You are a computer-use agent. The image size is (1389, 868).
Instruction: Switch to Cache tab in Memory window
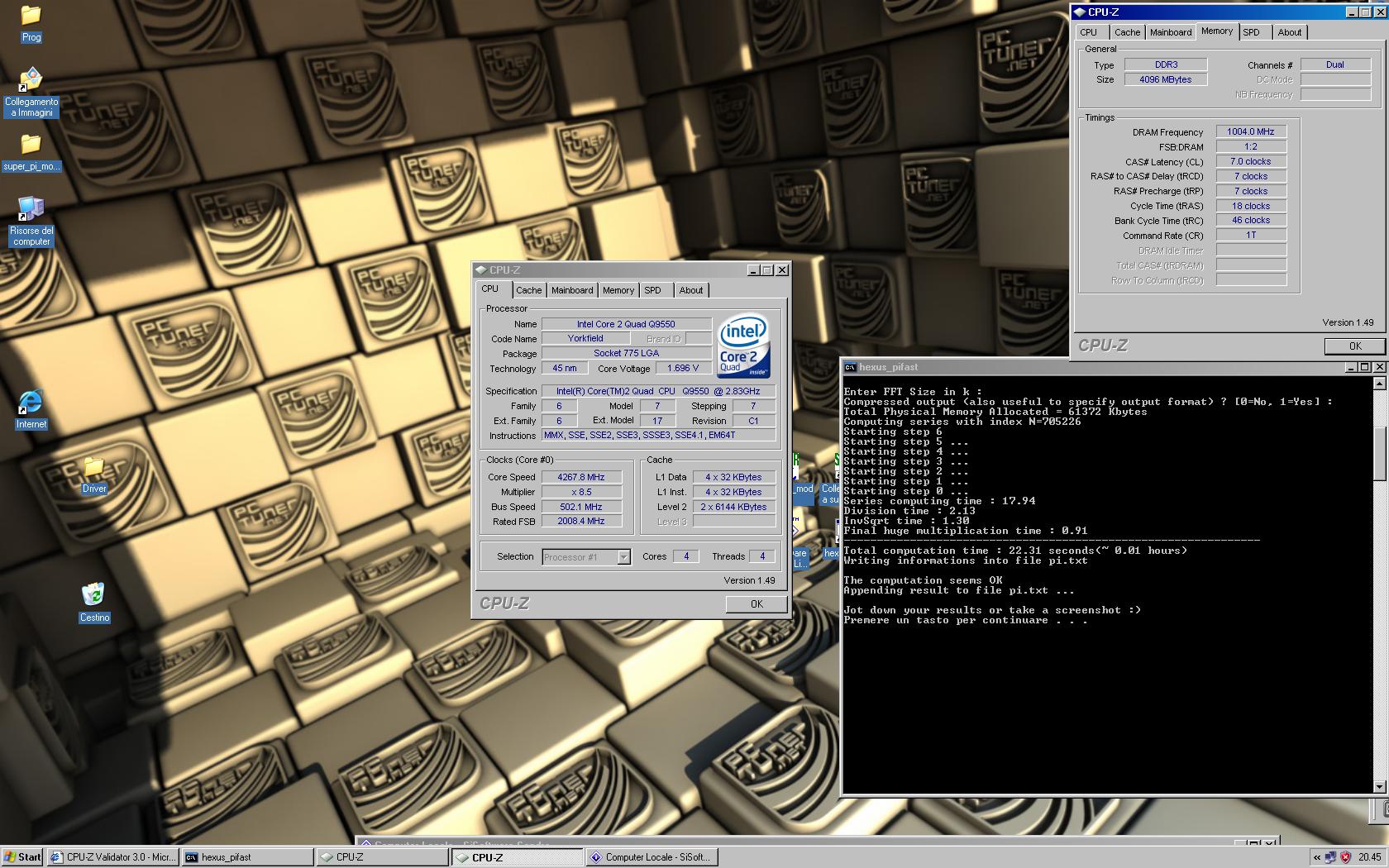(x=1128, y=32)
